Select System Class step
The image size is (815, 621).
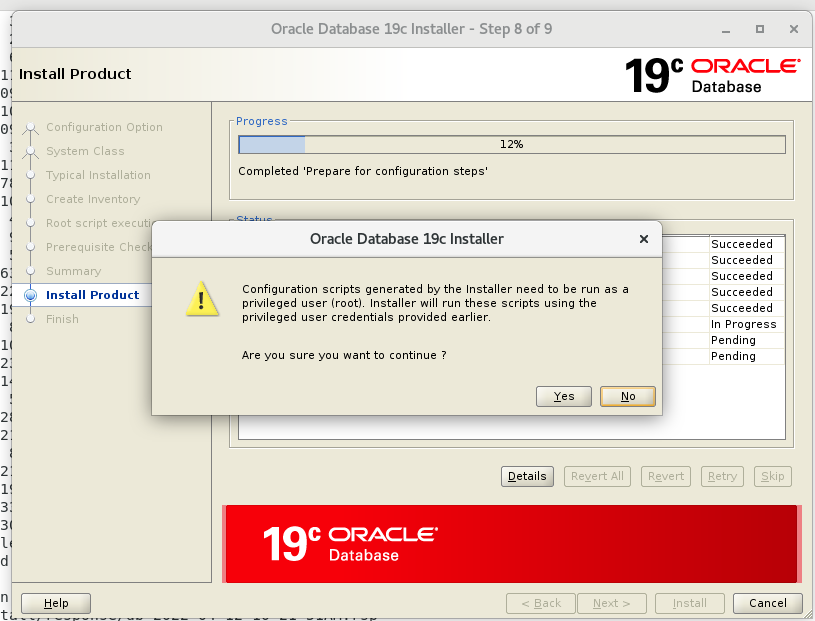pyautogui.click(x=85, y=151)
